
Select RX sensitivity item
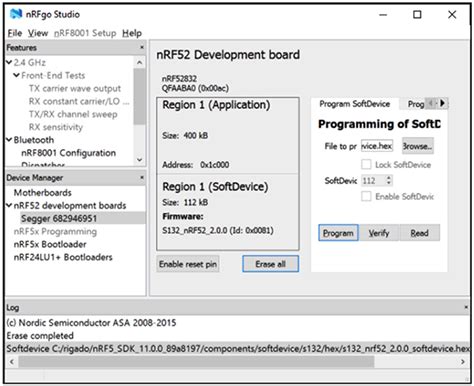(x=56, y=127)
